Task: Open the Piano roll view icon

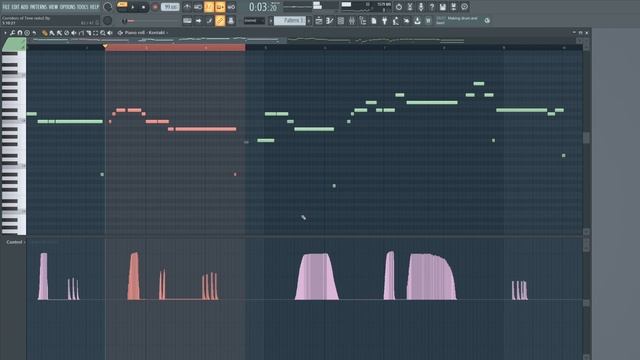Action: [x=329, y=20]
